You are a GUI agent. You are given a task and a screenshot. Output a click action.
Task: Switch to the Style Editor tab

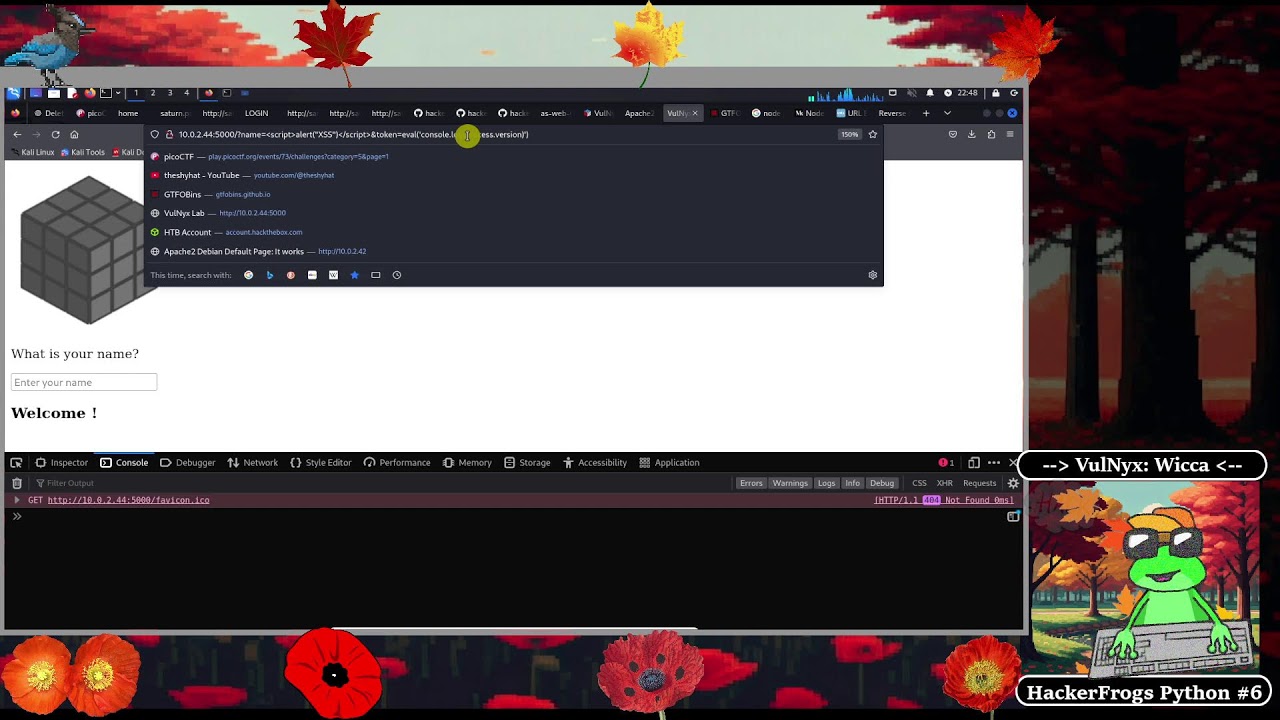(x=320, y=463)
